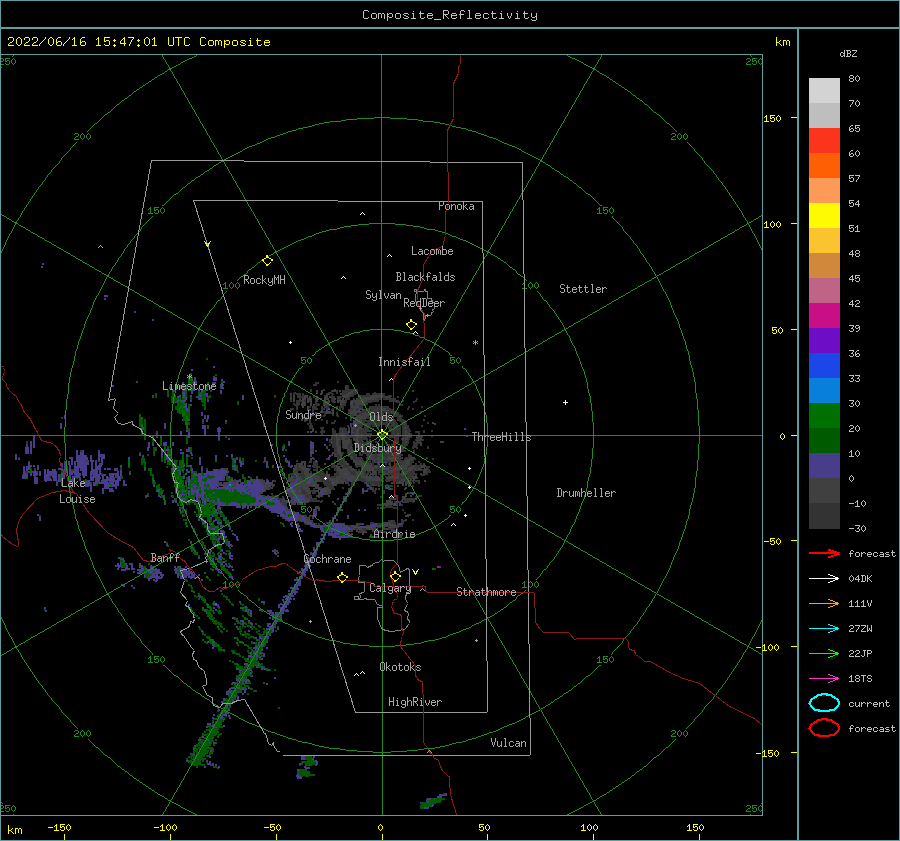Screen dimensions: 900x841
Task: Click the Lake Louise label
Action: click(x=77, y=491)
